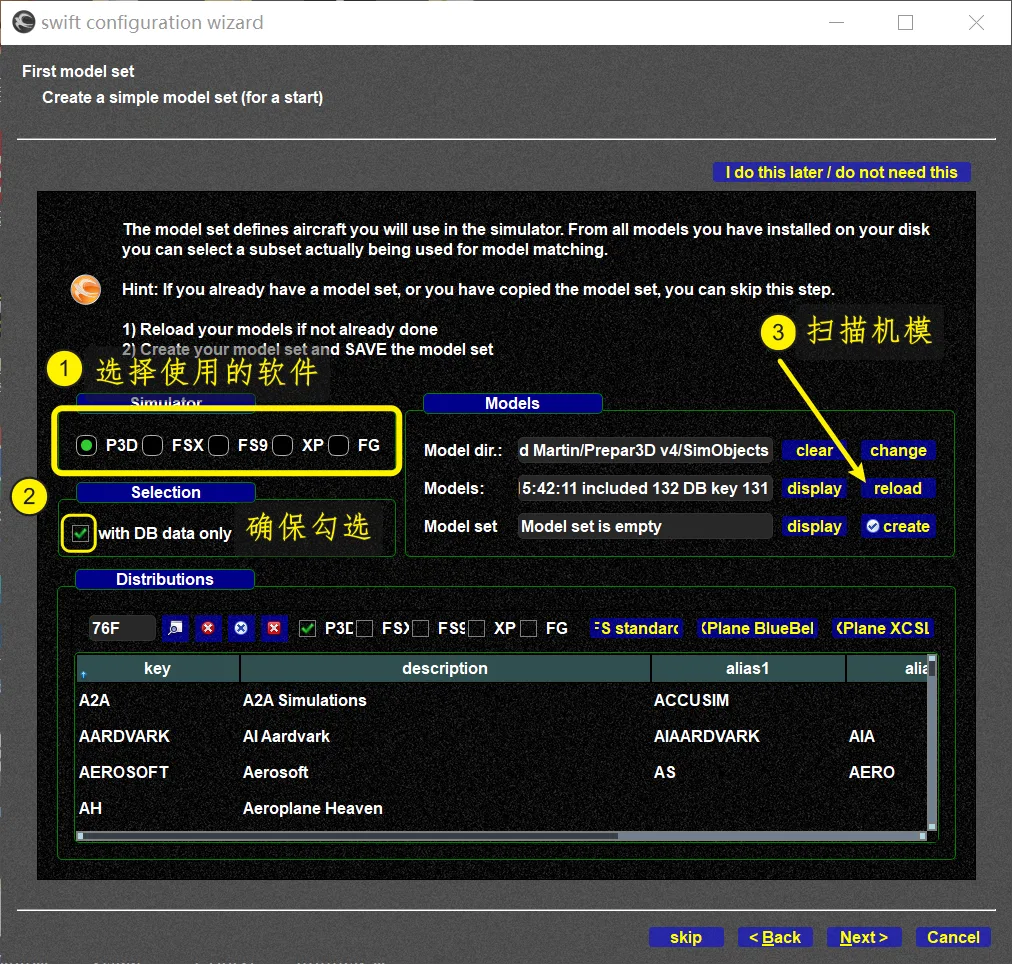This screenshot has width=1012, height=964.
Task: Toggle P3D checkbox in Distributions filter
Action: coord(308,628)
